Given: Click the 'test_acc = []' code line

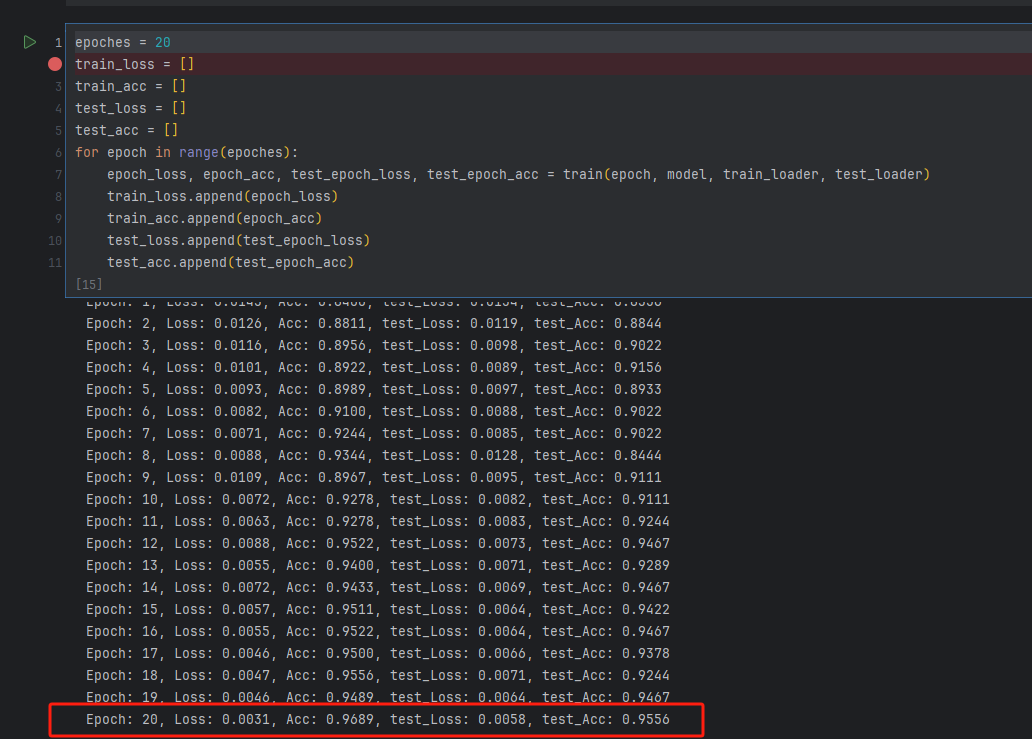Looking at the screenshot, I should pos(126,130).
